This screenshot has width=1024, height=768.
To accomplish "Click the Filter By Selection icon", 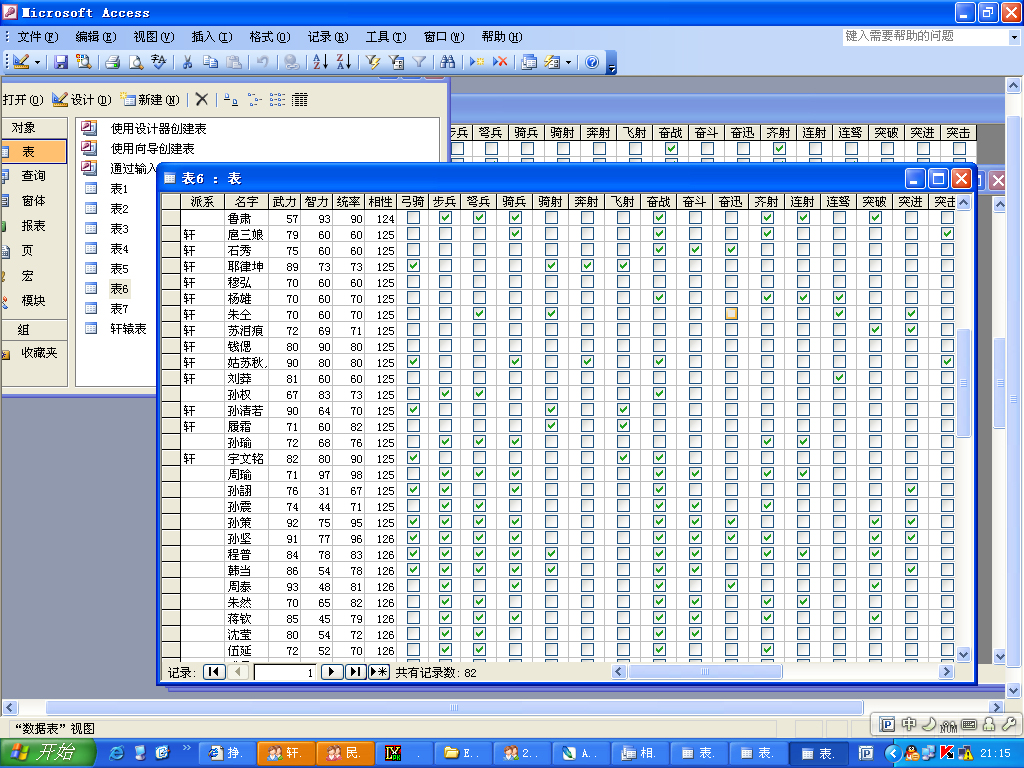I will [373, 62].
